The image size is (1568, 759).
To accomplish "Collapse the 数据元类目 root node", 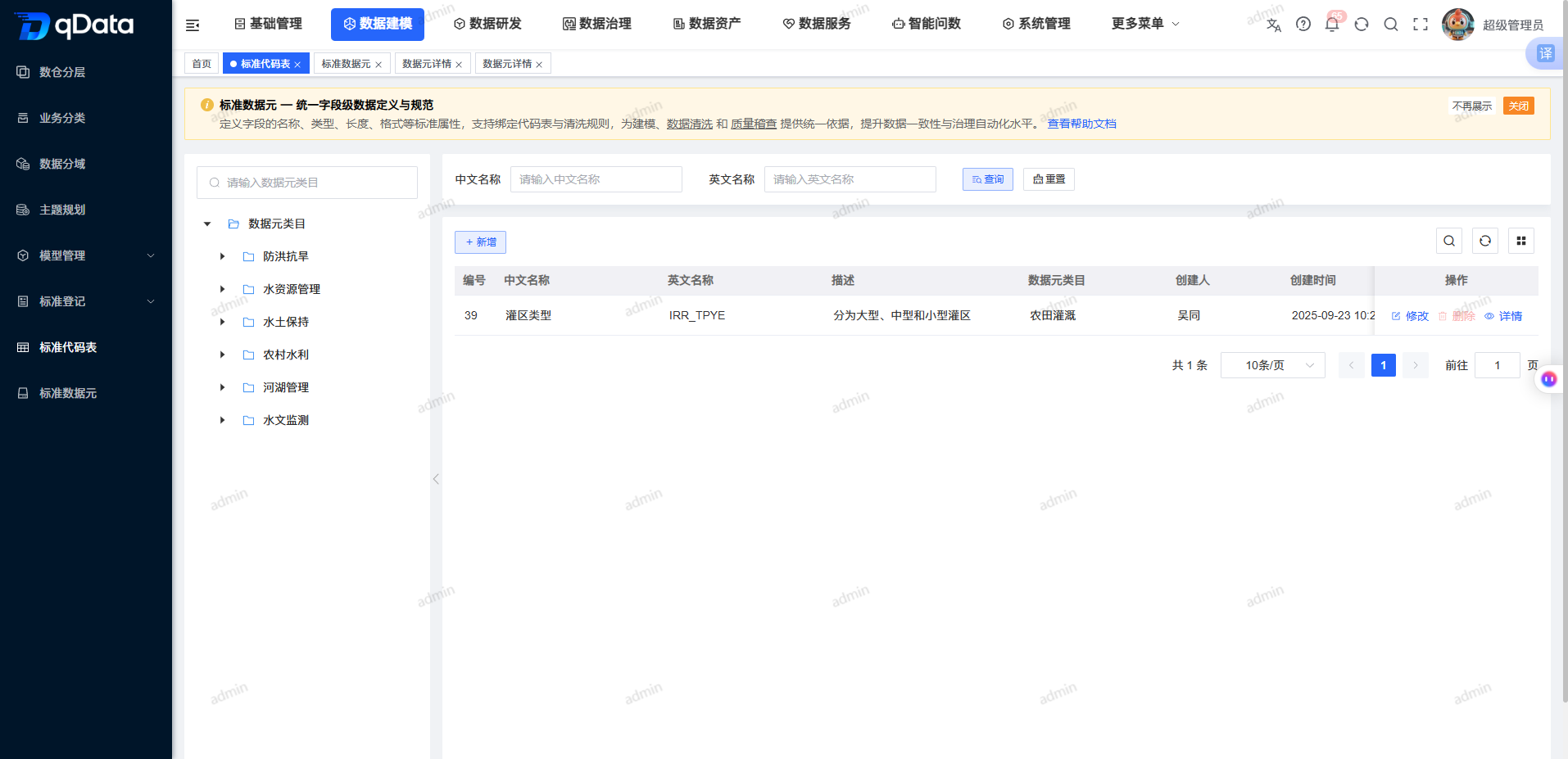I will click(x=207, y=224).
